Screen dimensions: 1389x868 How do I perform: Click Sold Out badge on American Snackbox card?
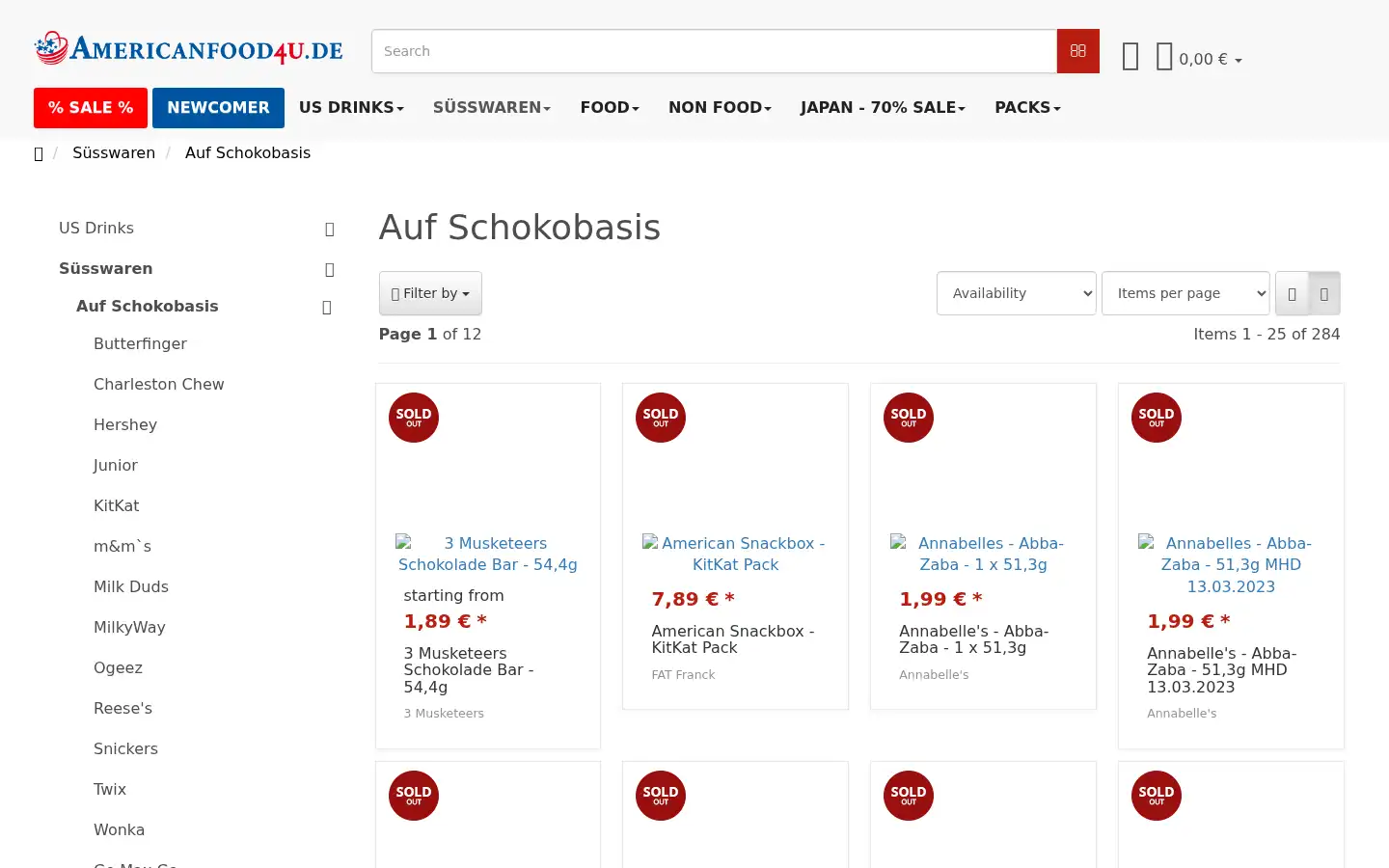661,418
